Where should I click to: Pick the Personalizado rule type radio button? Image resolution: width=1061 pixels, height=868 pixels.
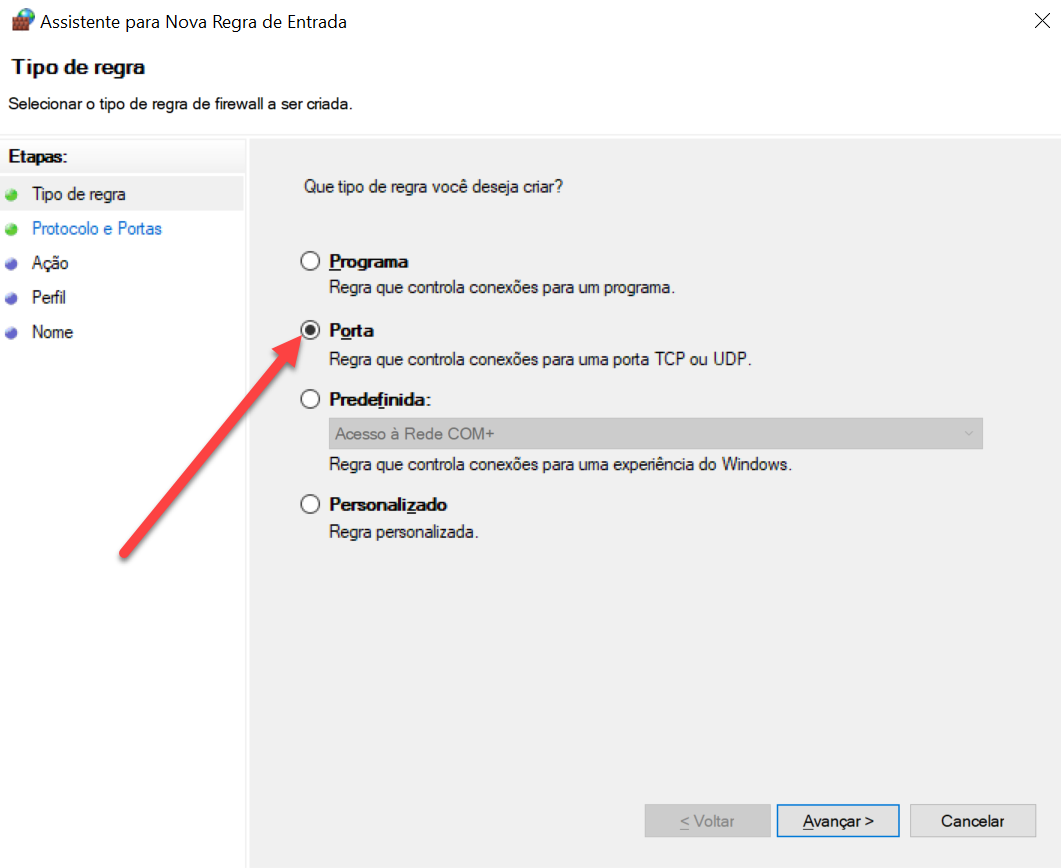(311, 505)
